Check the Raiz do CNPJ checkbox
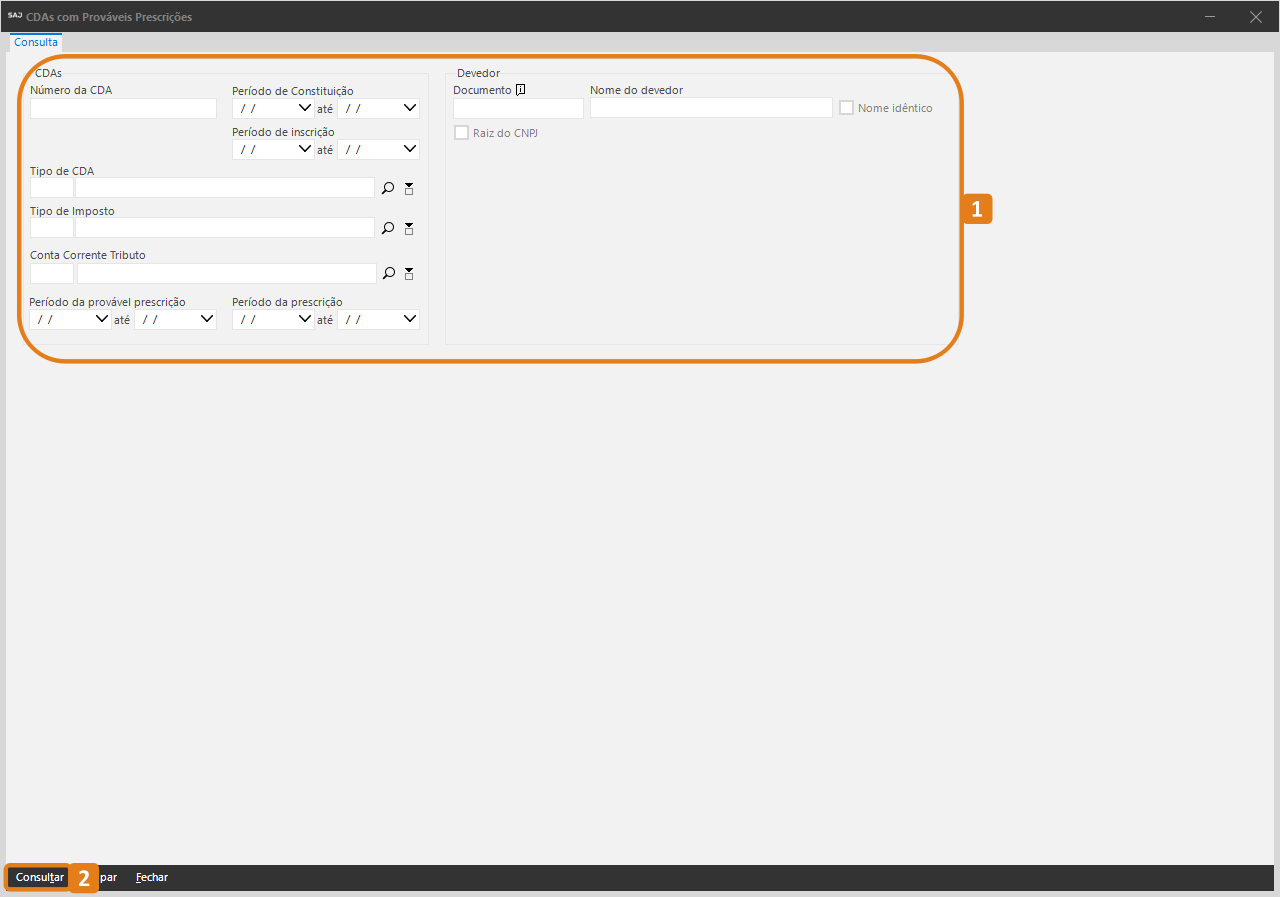 click(x=461, y=132)
